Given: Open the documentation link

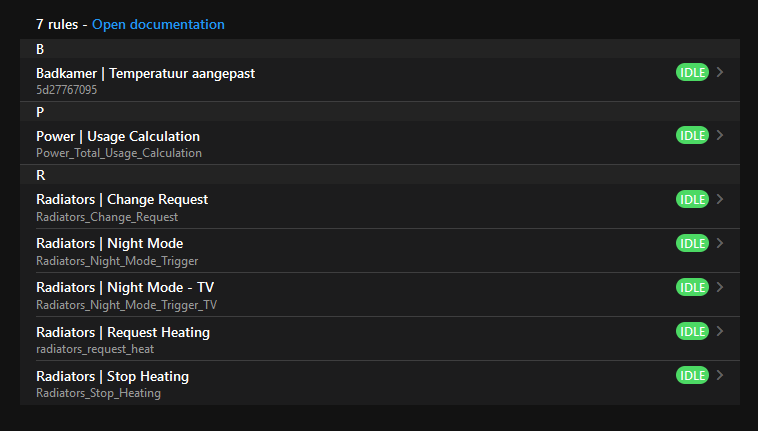Looking at the screenshot, I should pyautogui.click(x=158, y=24).
